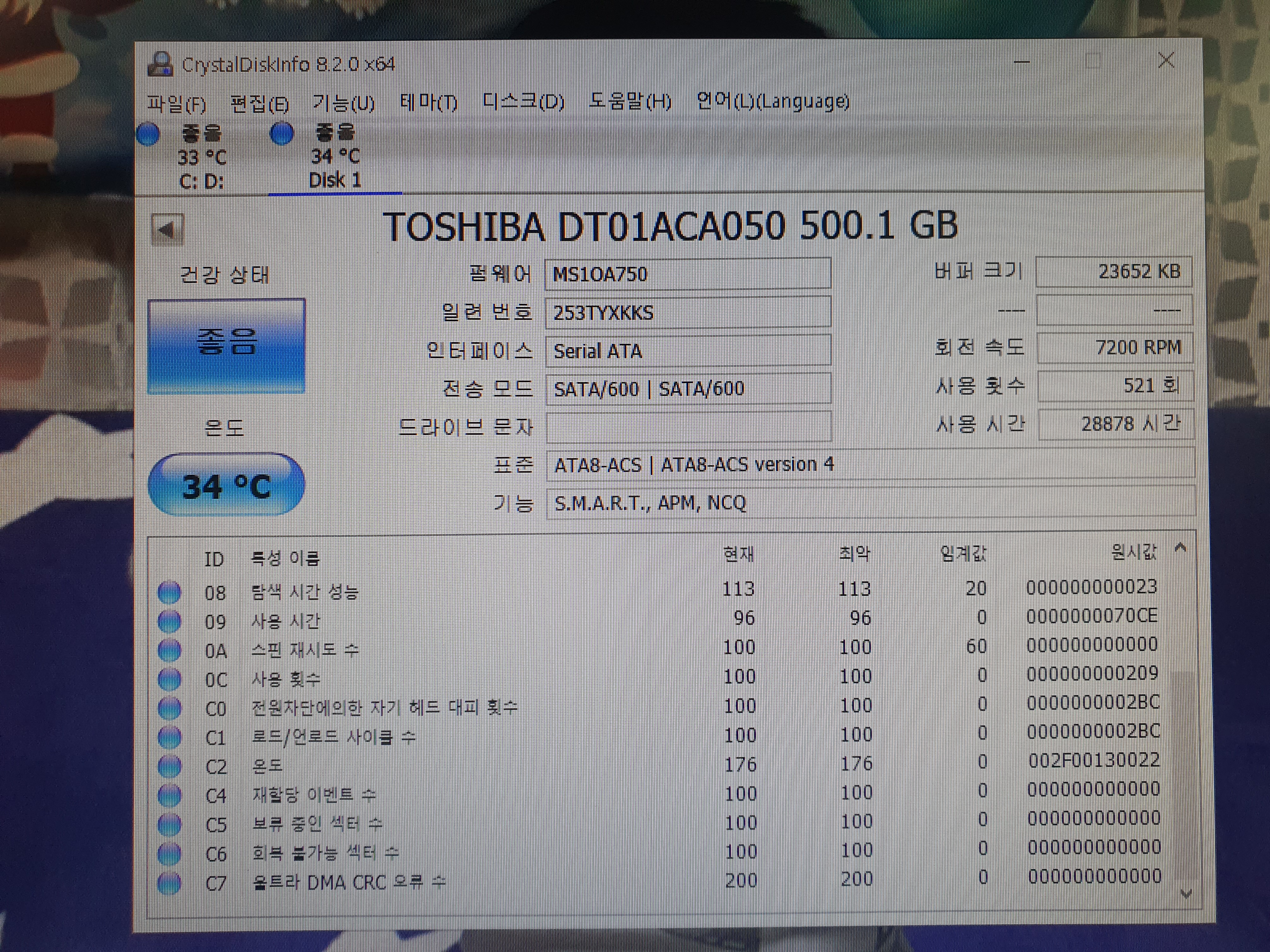Click the standard field ATA8-ACS version 4
This screenshot has width=1270, height=952.
point(870,464)
